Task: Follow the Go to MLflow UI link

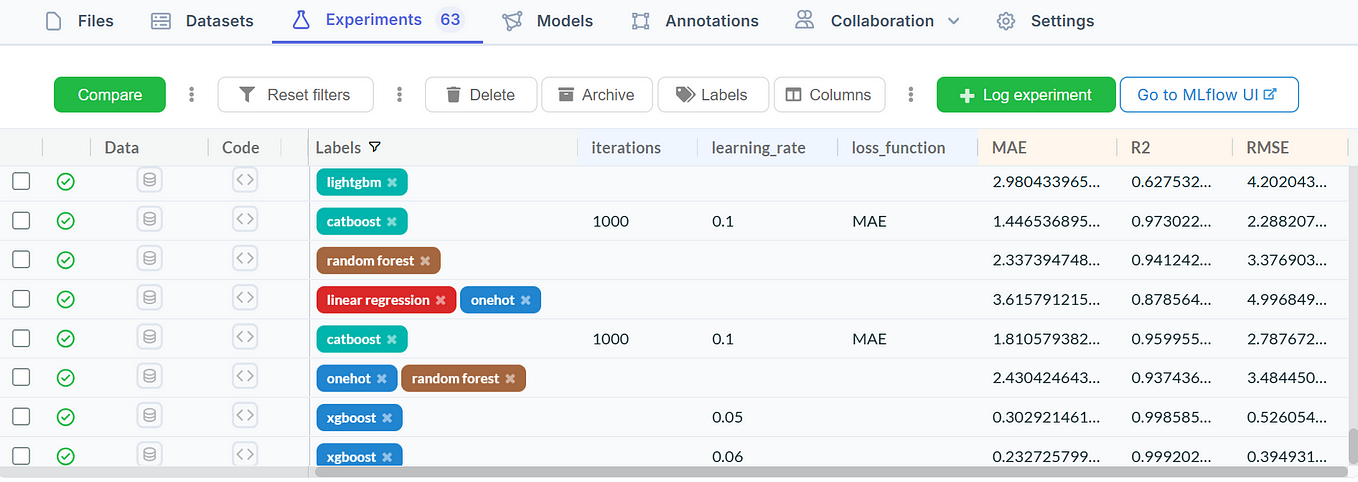Action: [x=1209, y=95]
